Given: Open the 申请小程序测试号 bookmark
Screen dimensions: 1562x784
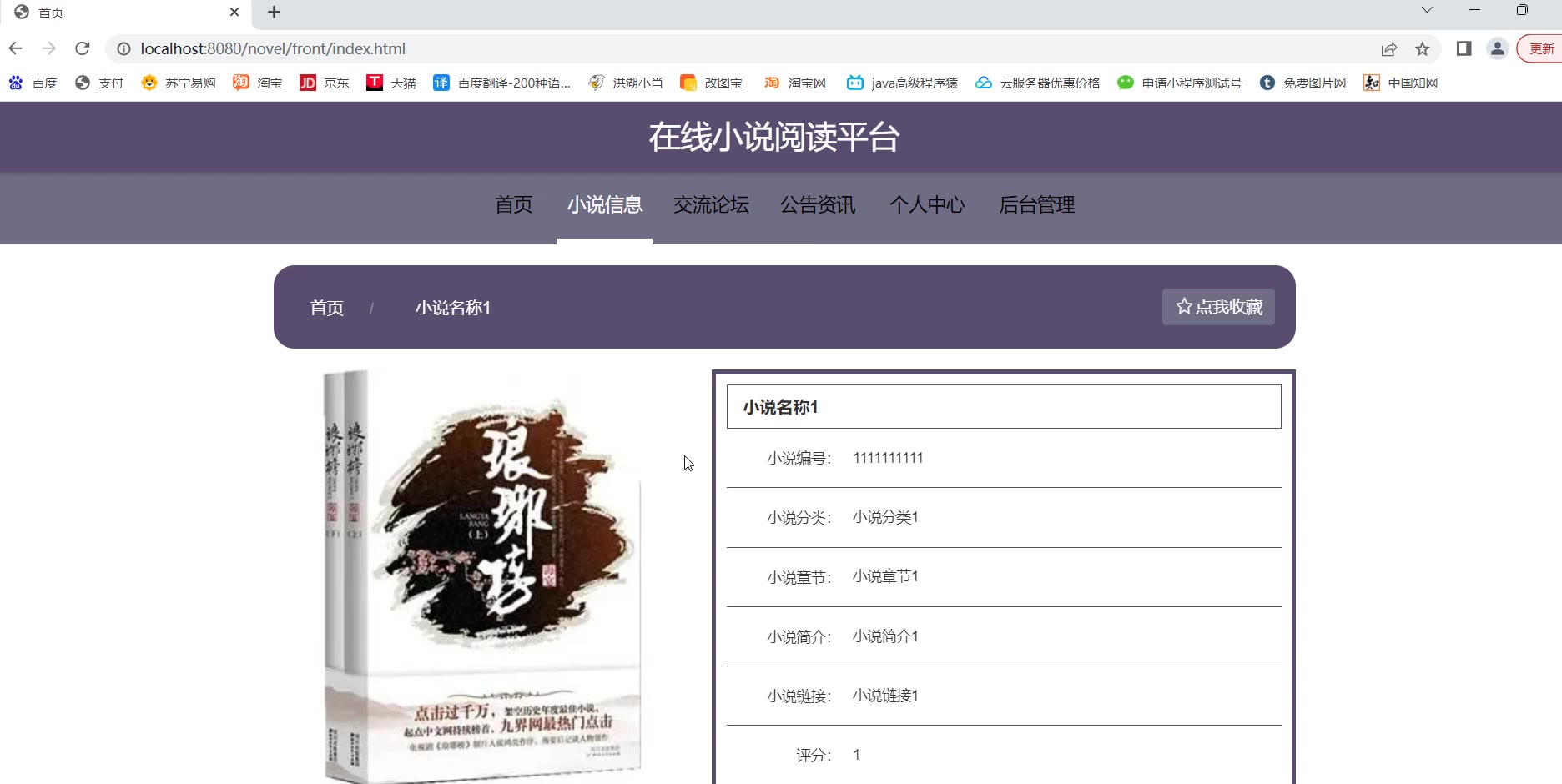Looking at the screenshot, I should click(1180, 83).
